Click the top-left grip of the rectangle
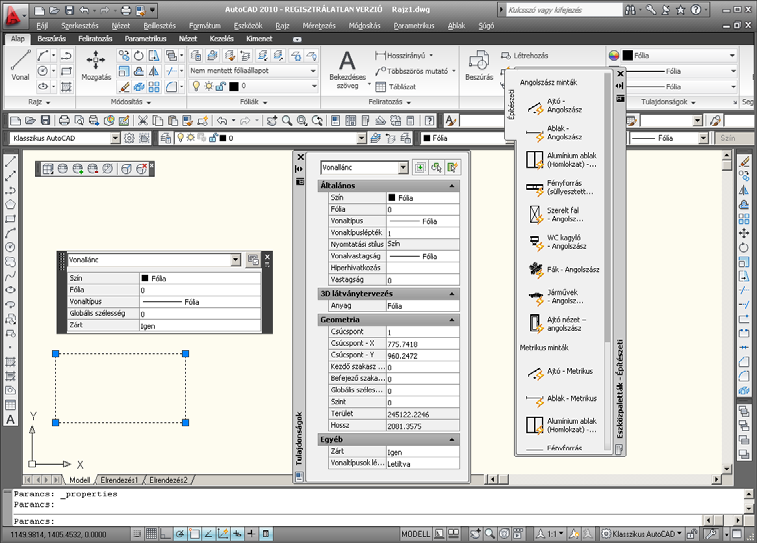757x543 pixels. coord(56,354)
